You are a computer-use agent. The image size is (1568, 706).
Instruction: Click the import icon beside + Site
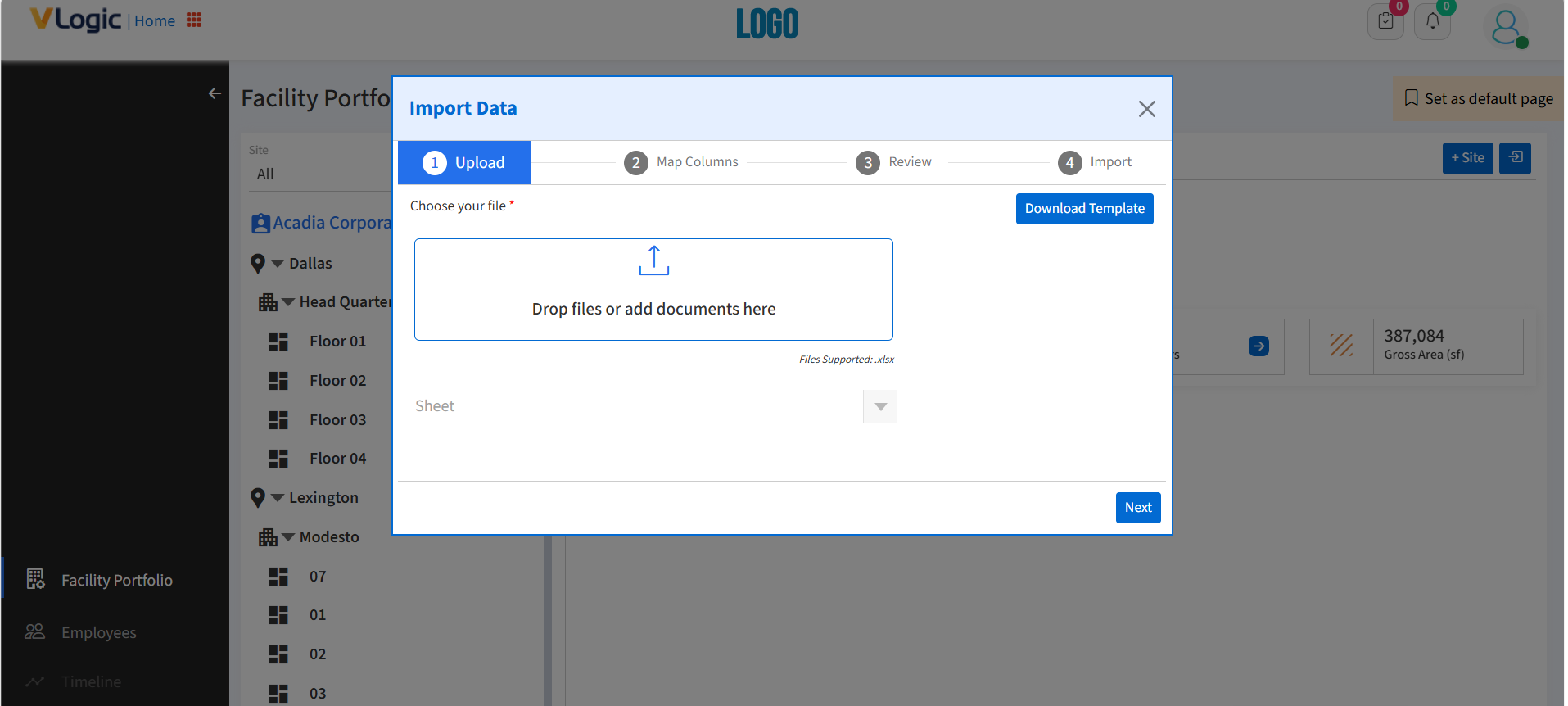pyautogui.click(x=1515, y=158)
